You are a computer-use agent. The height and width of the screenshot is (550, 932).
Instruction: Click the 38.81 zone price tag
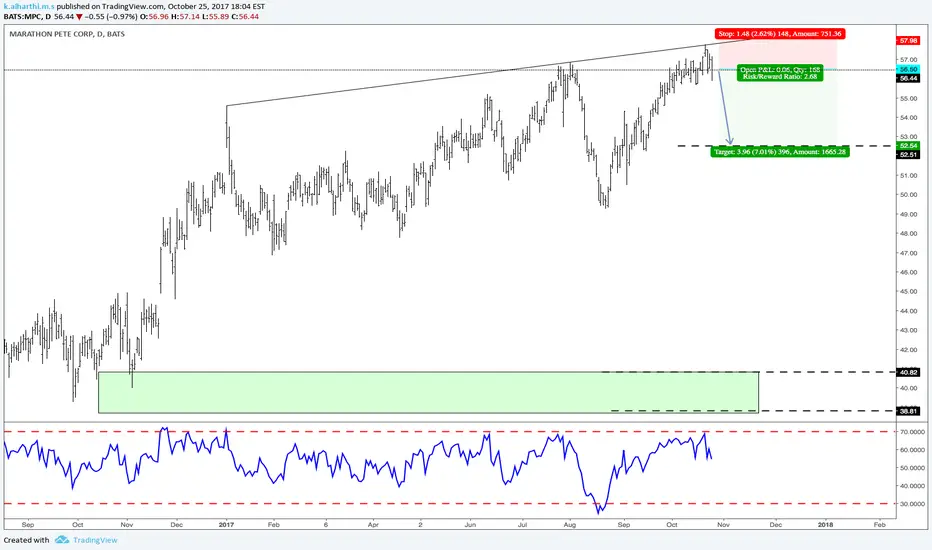pos(909,411)
